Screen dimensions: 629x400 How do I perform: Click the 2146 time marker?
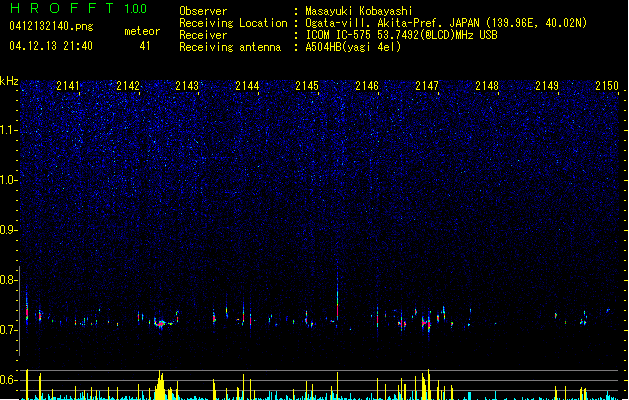[x=367, y=86]
